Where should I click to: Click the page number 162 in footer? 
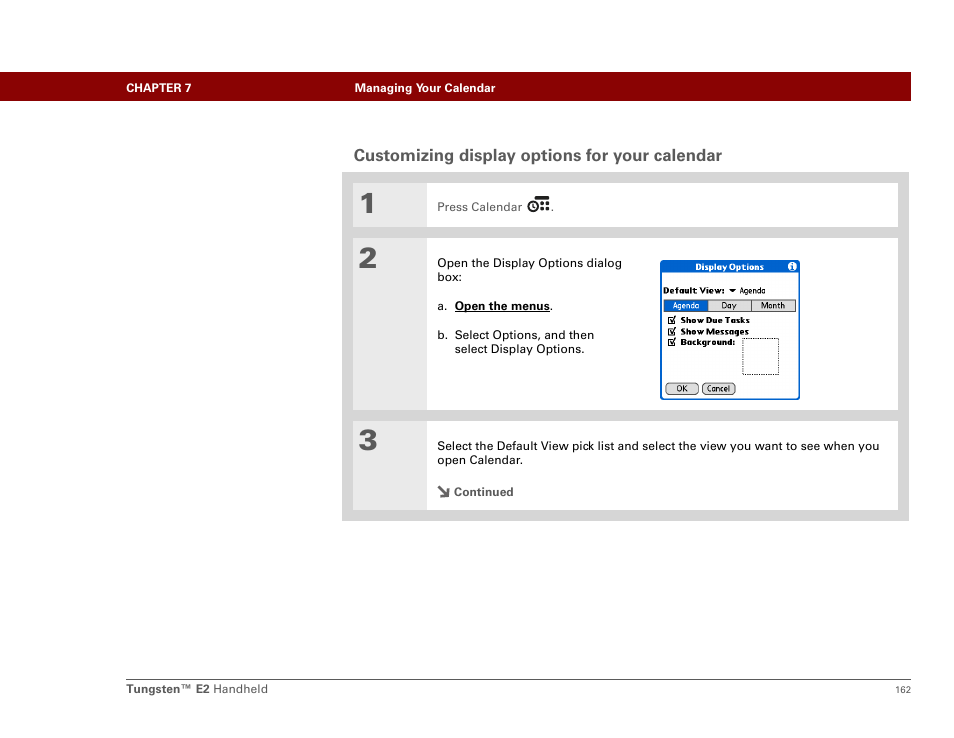point(902,690)
